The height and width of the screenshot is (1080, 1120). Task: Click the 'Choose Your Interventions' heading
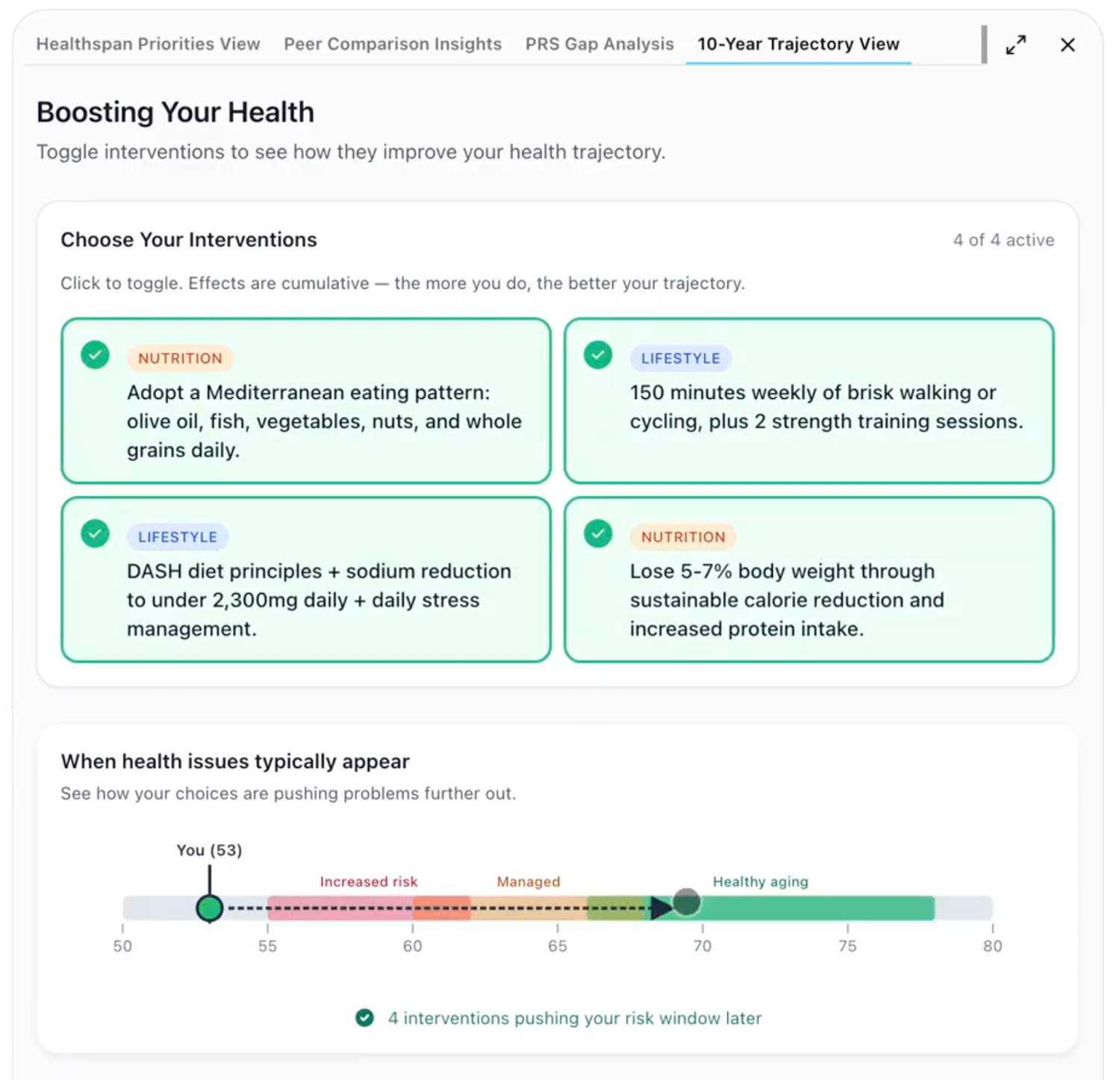point(189,240)
